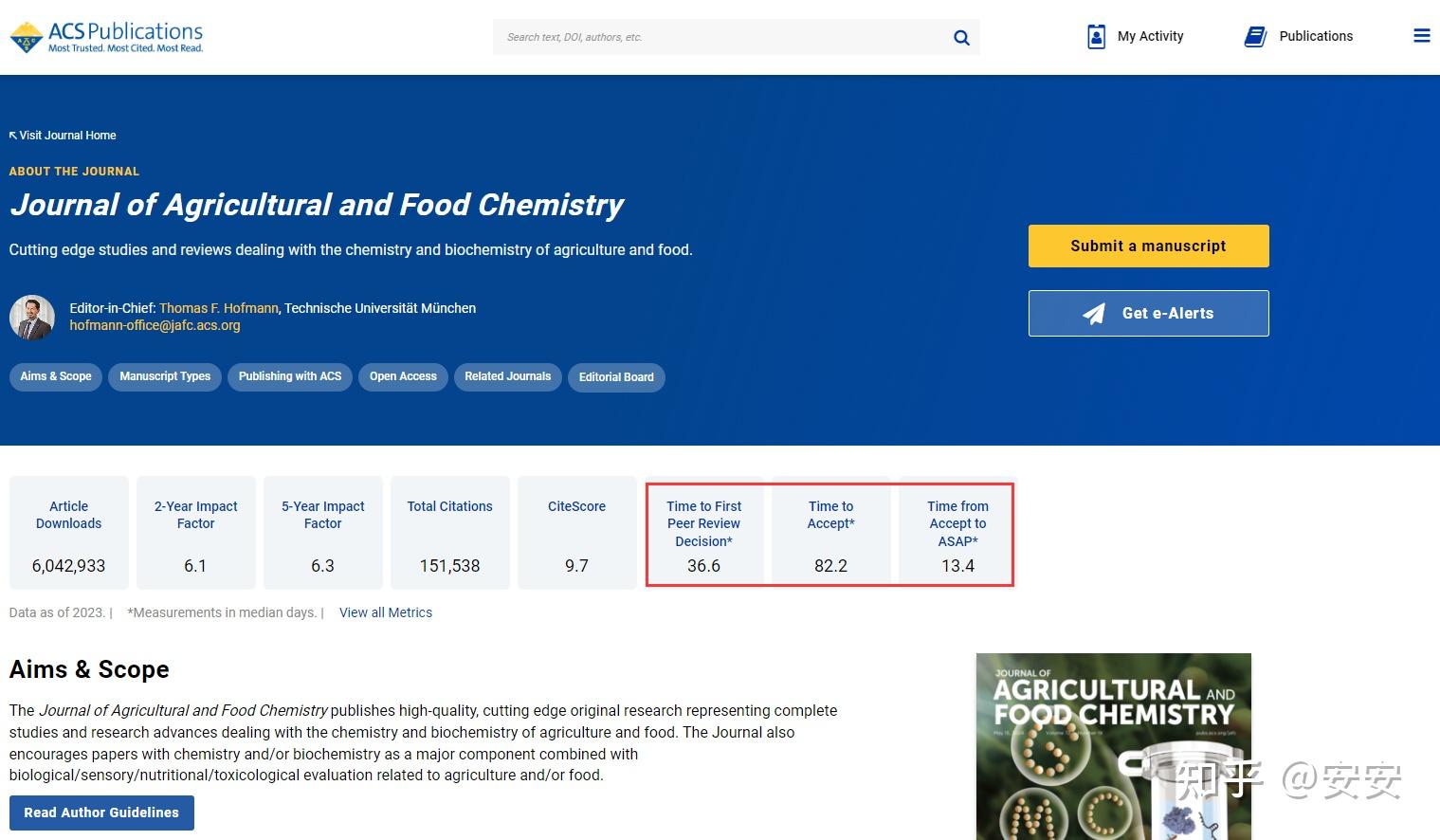Open the Publications book icon
The height and width of the screenshot is (840, 1440).
(x=1255, y=37)
